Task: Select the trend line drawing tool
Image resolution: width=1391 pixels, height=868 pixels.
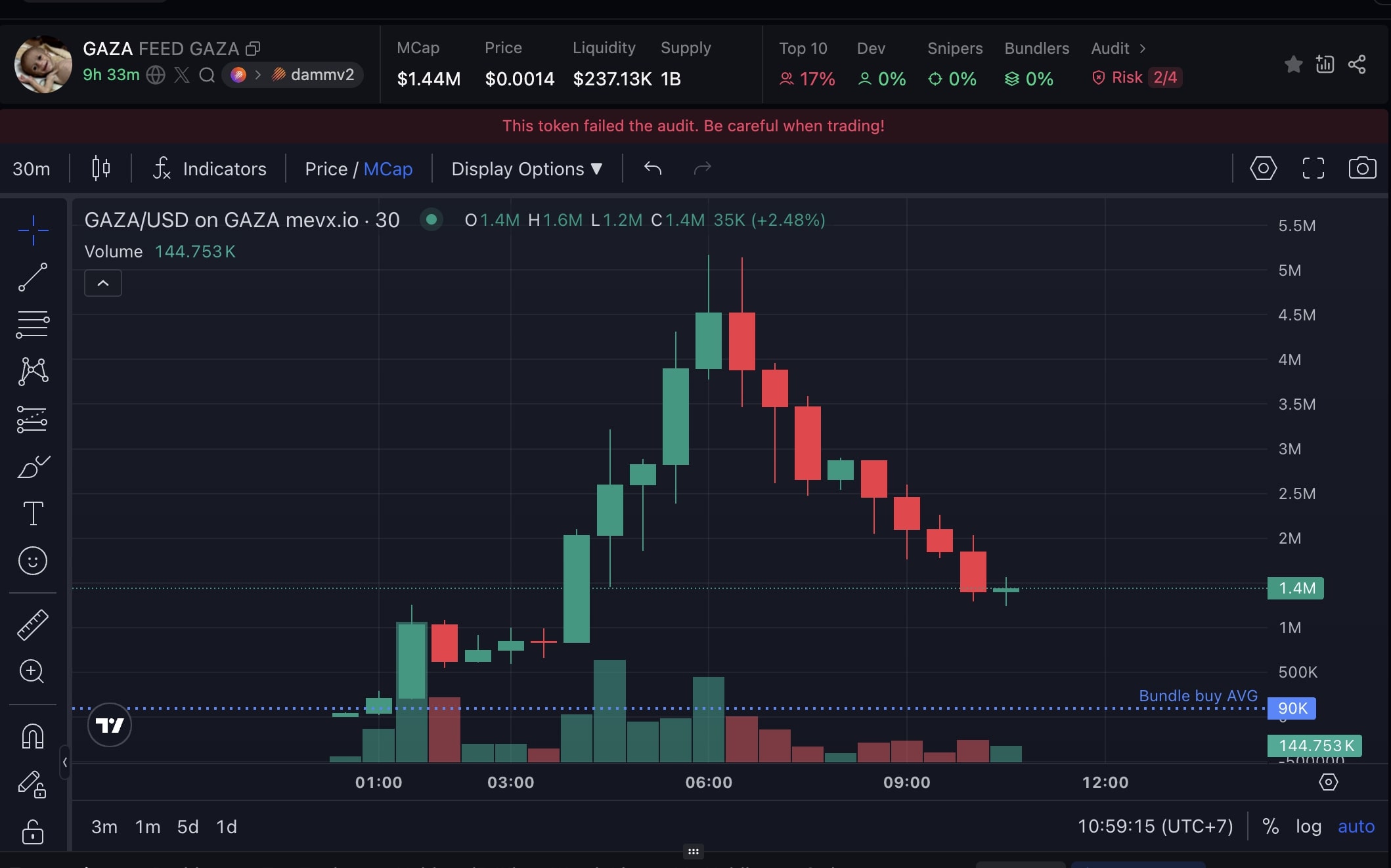Action: tap(33, 277)
